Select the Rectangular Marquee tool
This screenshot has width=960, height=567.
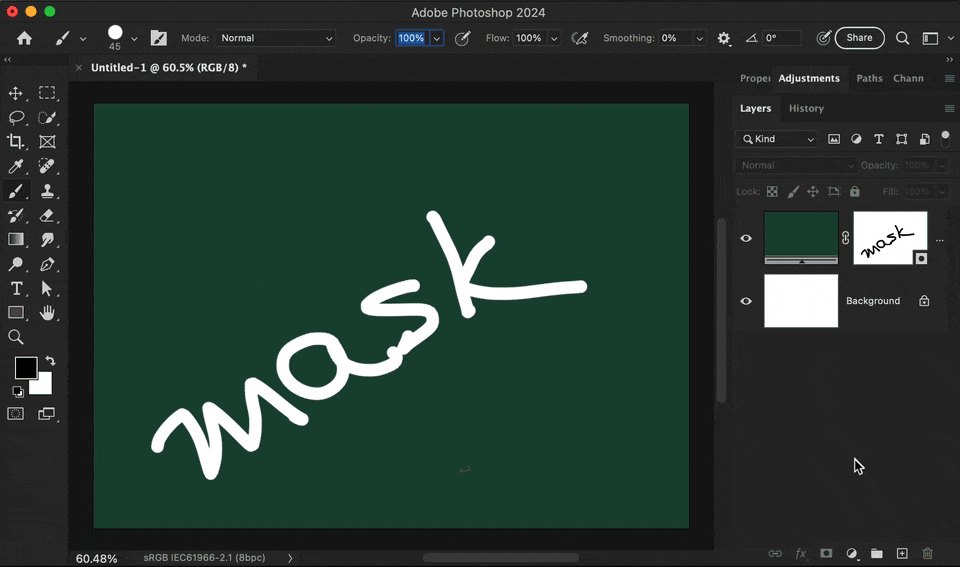[x=47, y=92]
